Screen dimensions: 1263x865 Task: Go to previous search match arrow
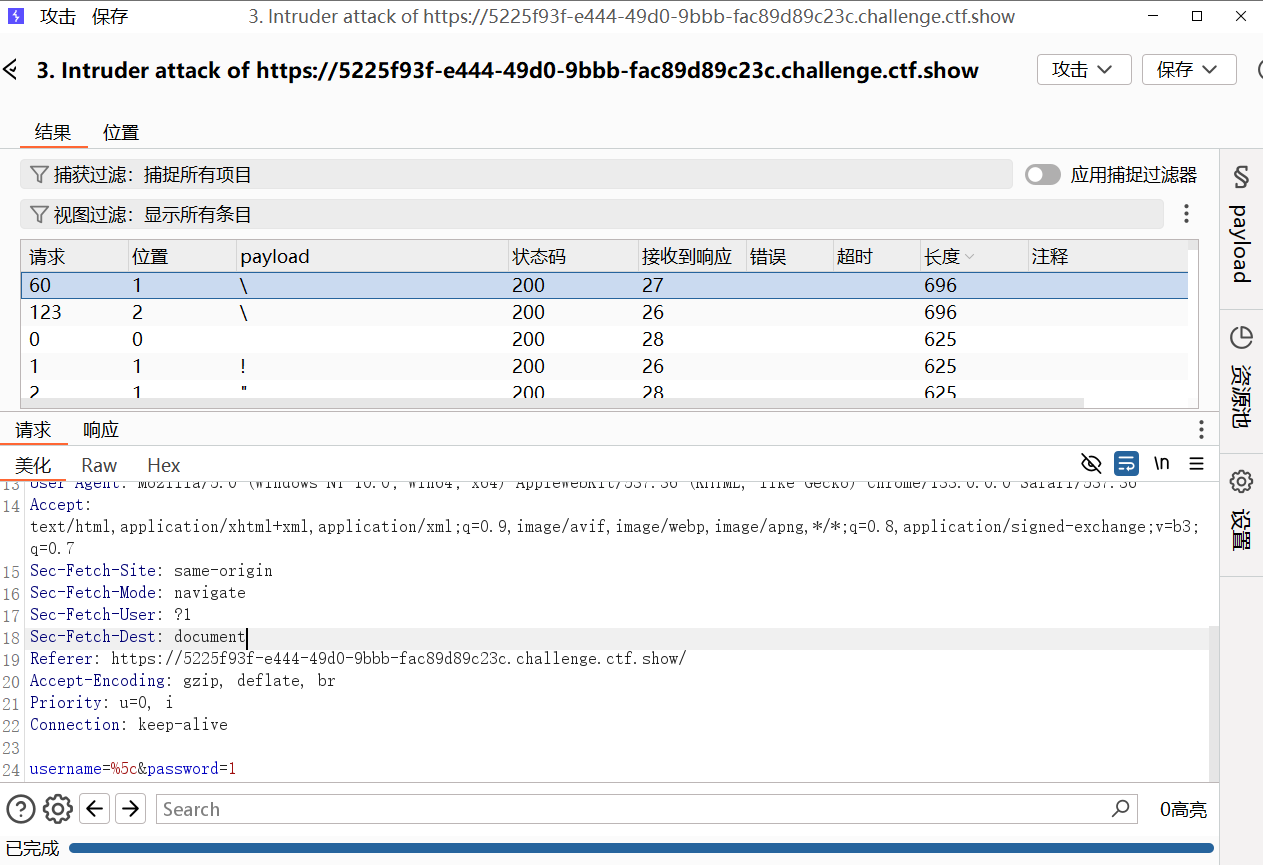point(95,809)
